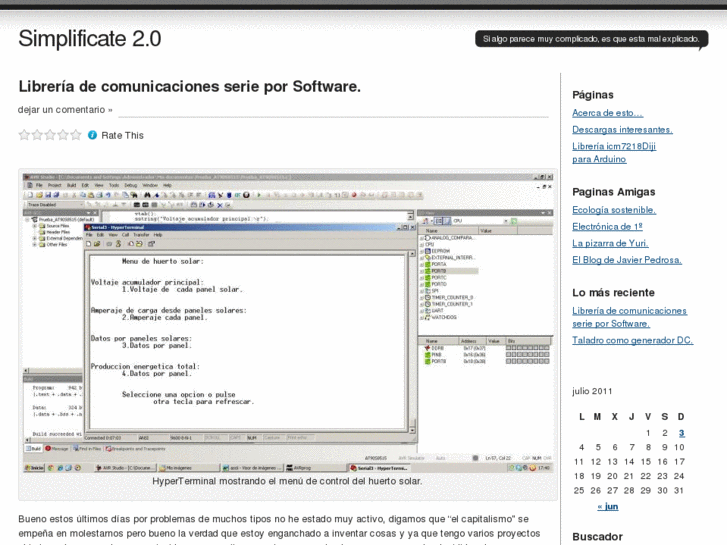Image resolution: width=727 pixels, height=545 pixels.
Task: Rate the post five stars
Action: pos(76,135)
